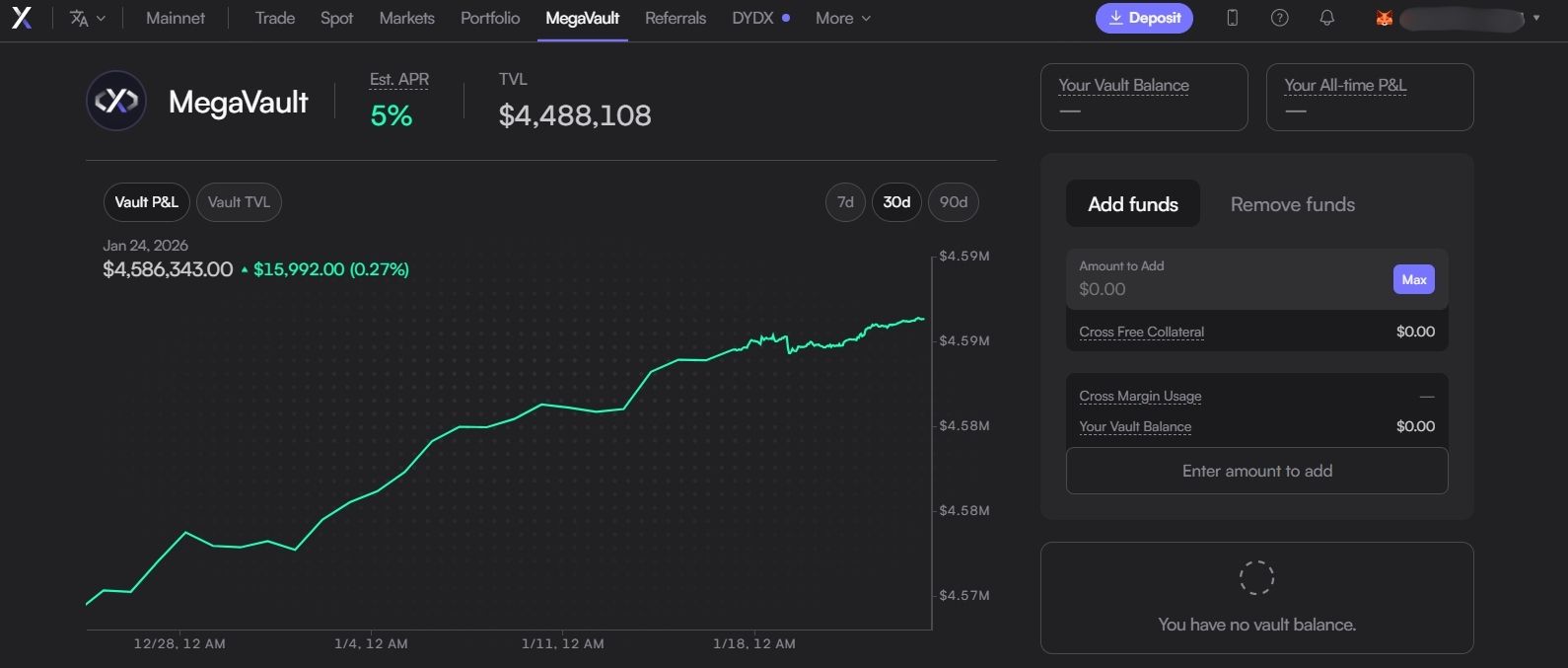Open the help question mark icon
1568x668 pixels.
1279,18
